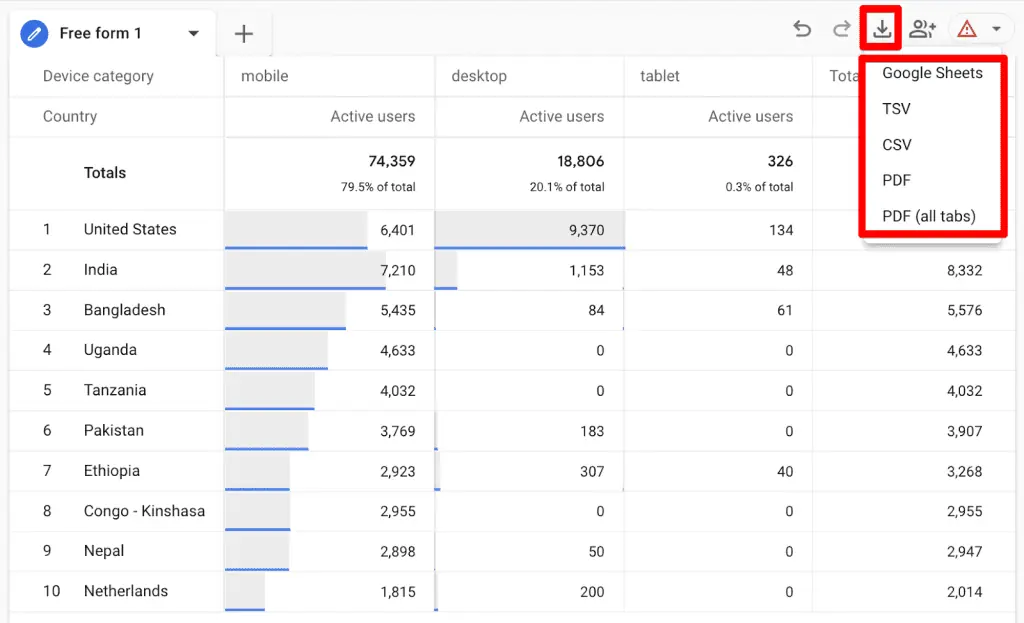Viewport: 1024px width, 623px height.
Task: Expand the Totals column header
Action: (845, 76)
